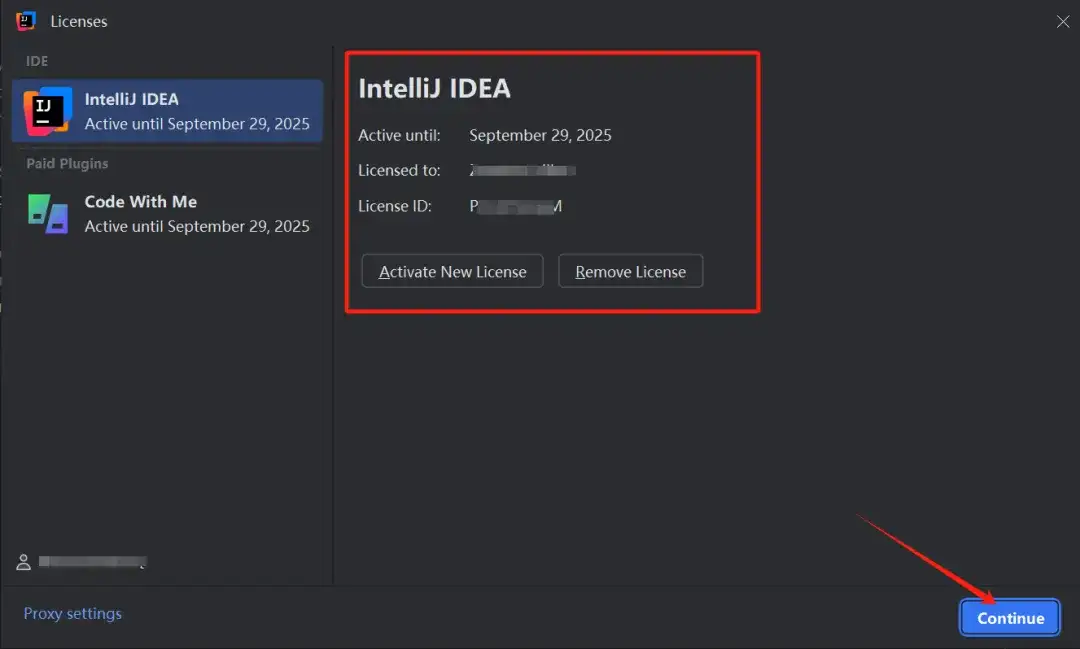Click Remove License button

(630, 271)
